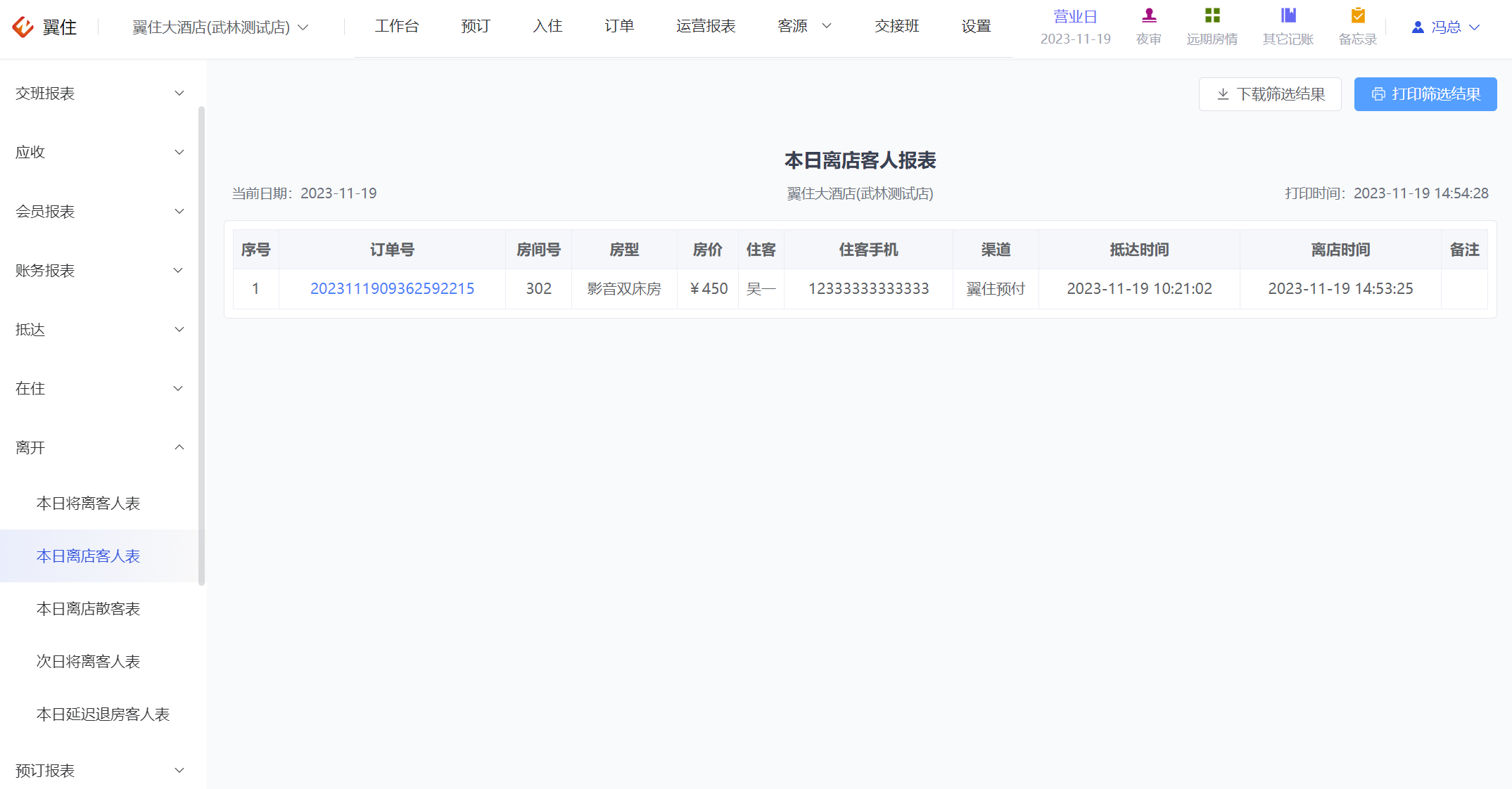Click the 渠道 column header
This screenshot has width=1512, height=789.
click(996, 250)
